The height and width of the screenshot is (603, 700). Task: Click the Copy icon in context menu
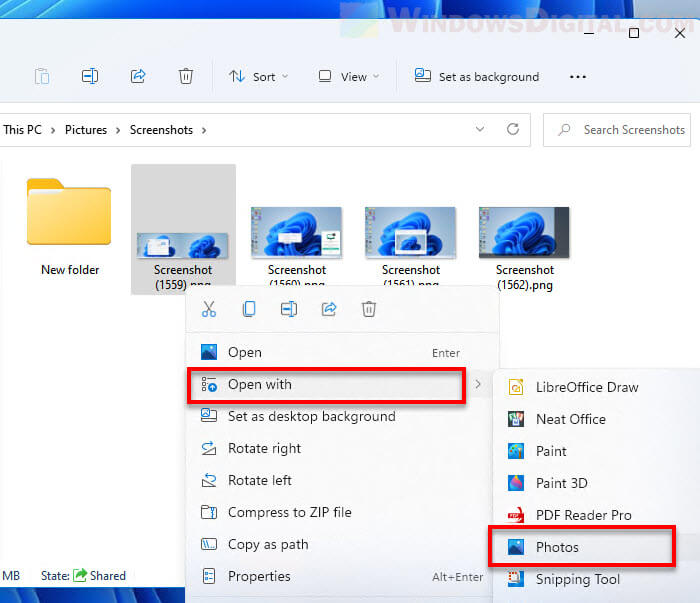click(249, 309)
